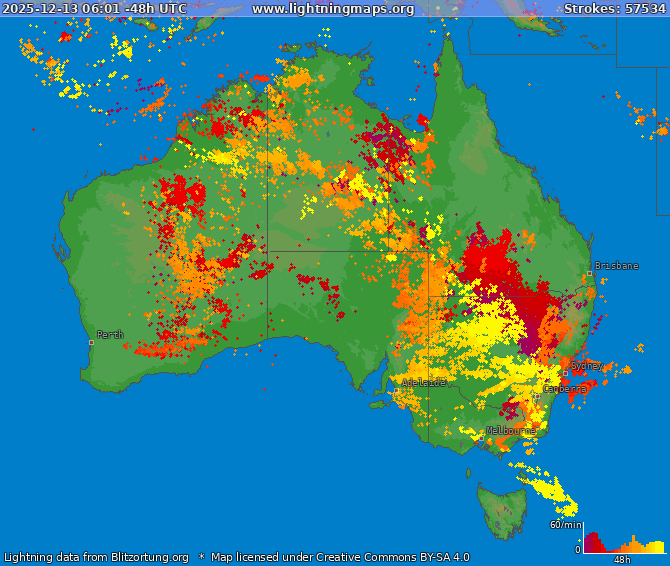Click the Brisbane city marker square
This screenshot has height=566, width=670.
(590, 273)
